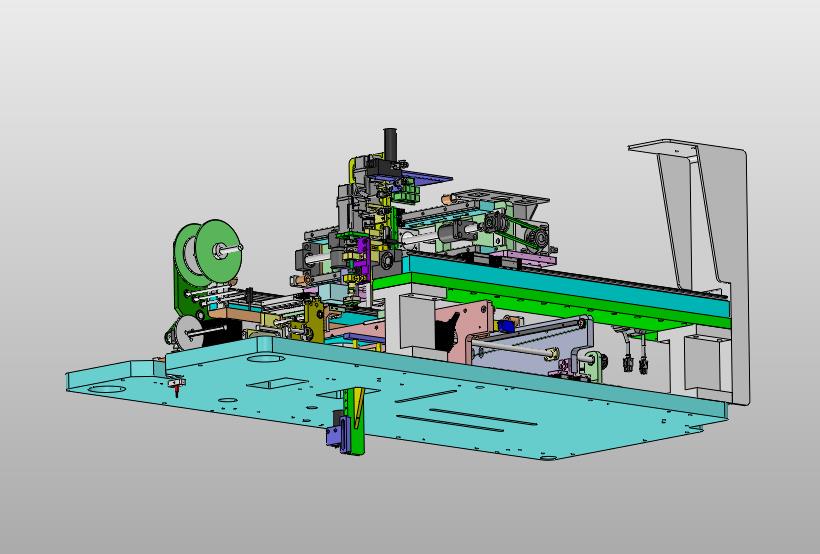Pick the black cylinder atop the assembly
Viewport: 820px width, 554px height.
click(391, 145)
